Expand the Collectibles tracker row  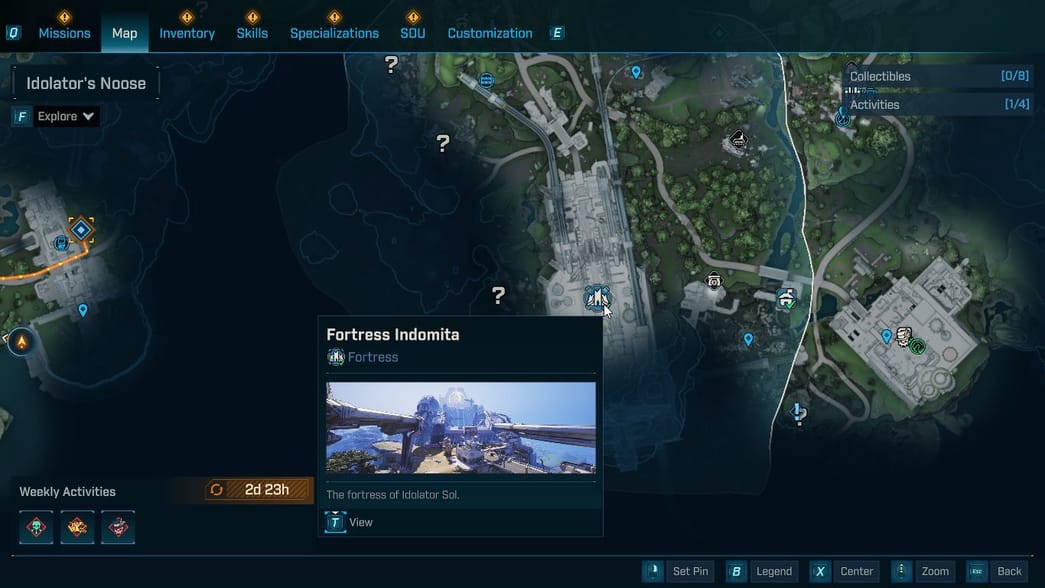pyautogui.click(x=938, y=76)
